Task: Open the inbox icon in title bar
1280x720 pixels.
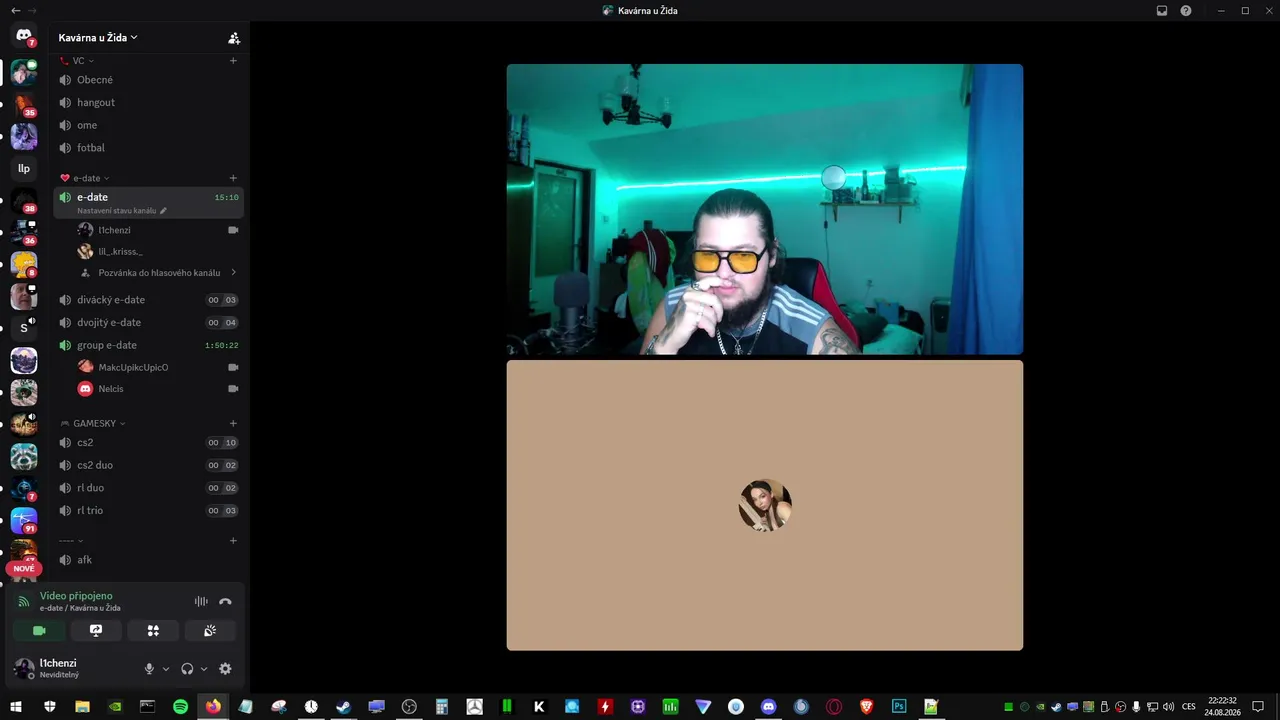Action: pos(1162,10)
